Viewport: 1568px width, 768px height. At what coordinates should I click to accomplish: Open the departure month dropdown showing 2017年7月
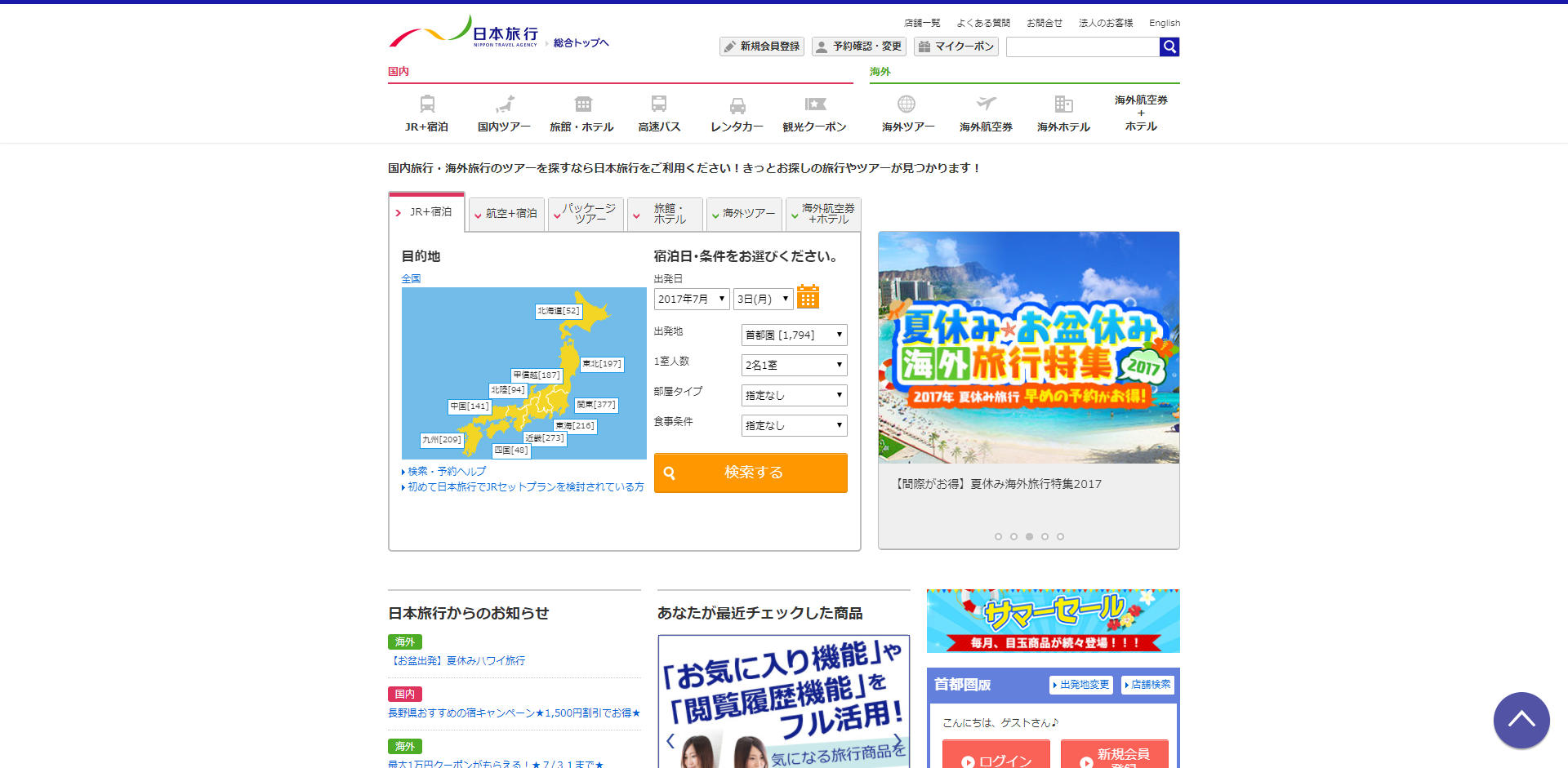click(691, 299)
